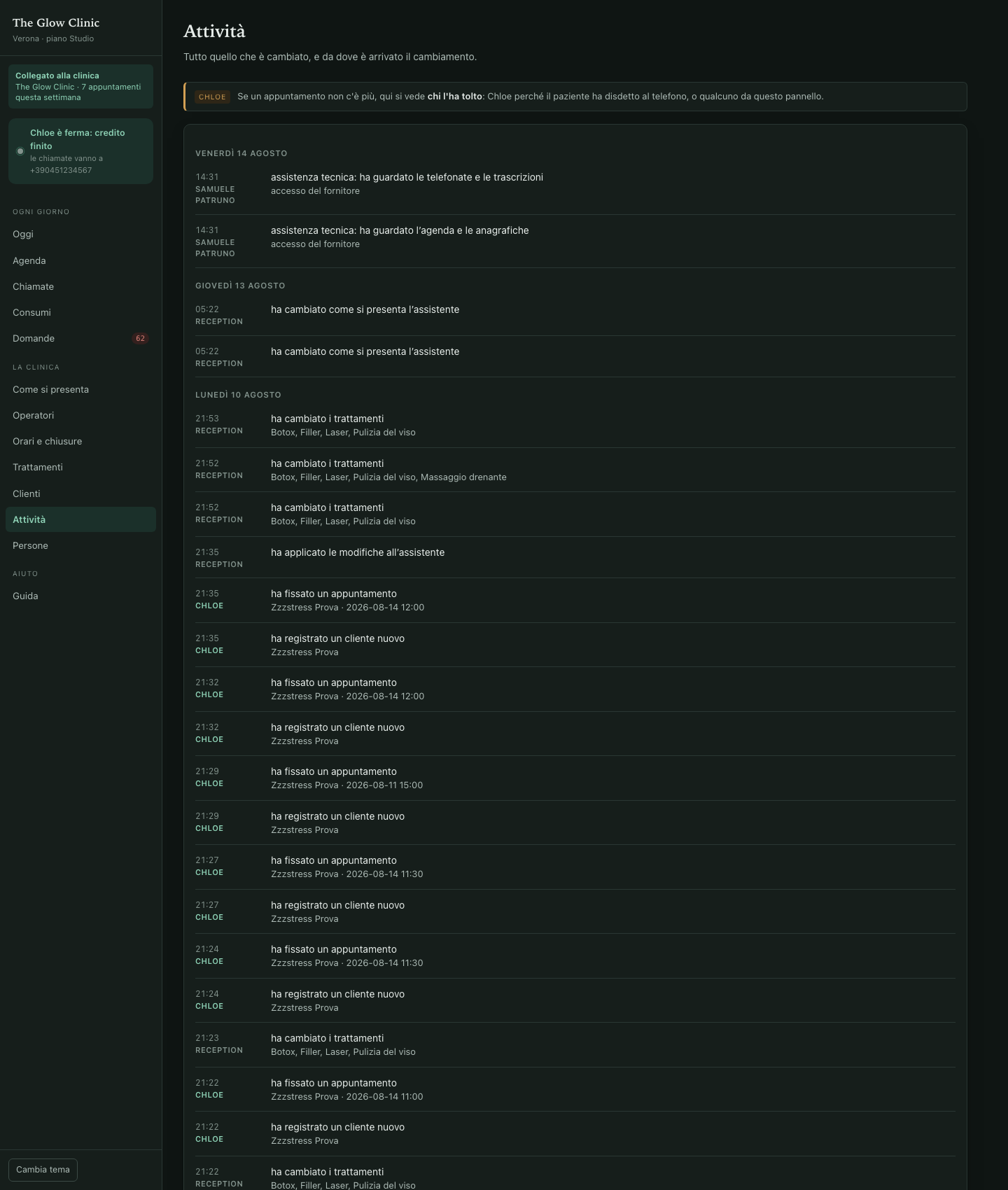1008x1190 pixels.
Task: Select 'ha applicato le modifiche all'assistente' entry
Action: coord(575,558)
